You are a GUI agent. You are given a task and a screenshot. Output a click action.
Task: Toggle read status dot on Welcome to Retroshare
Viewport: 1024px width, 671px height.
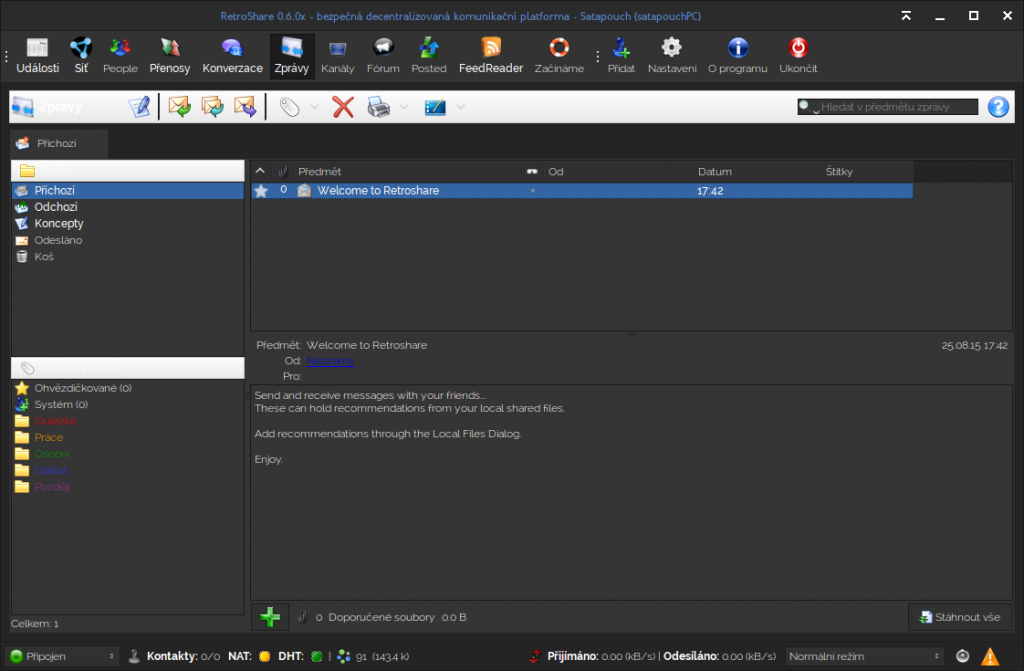coord(533,191)
